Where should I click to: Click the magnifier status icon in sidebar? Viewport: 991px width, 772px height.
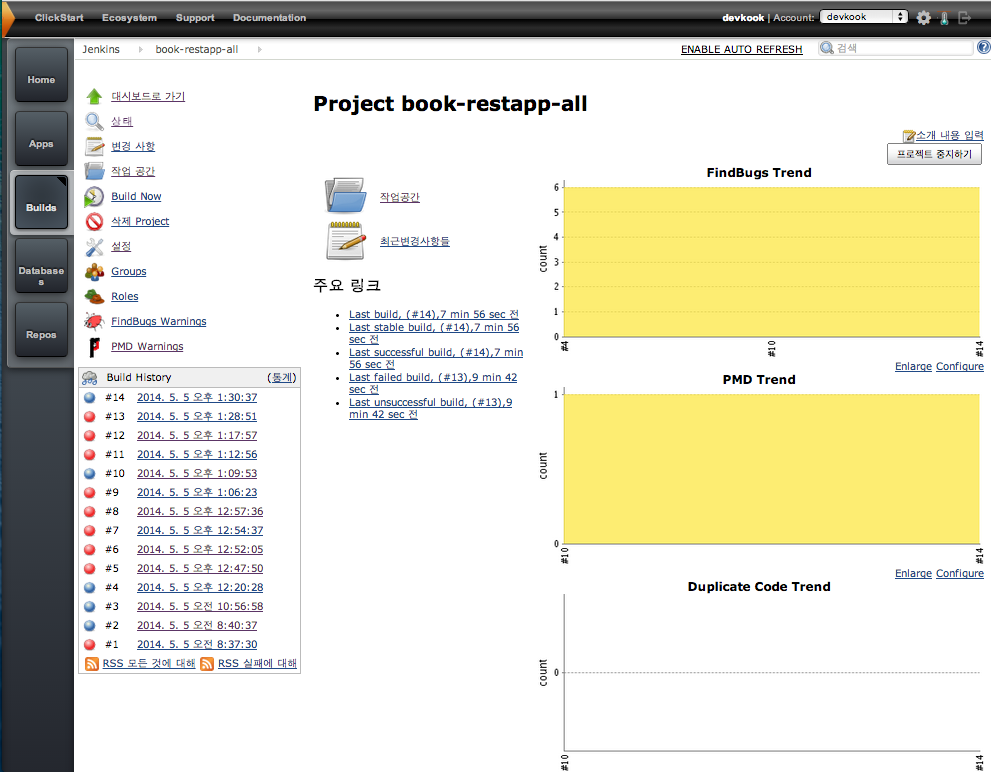[x=94, y=121]
